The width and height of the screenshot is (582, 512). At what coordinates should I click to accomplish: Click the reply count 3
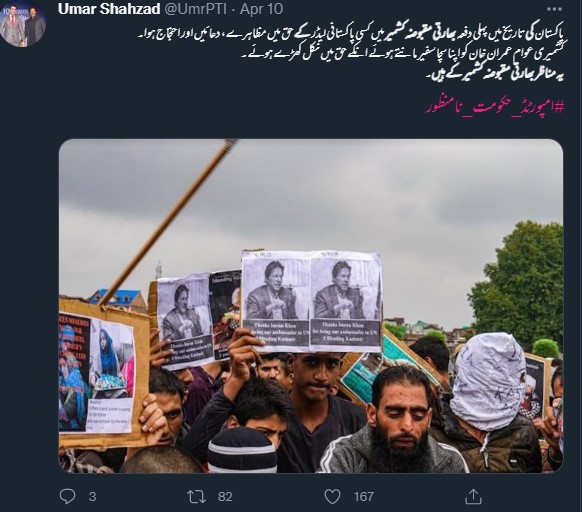coord(92,497)
